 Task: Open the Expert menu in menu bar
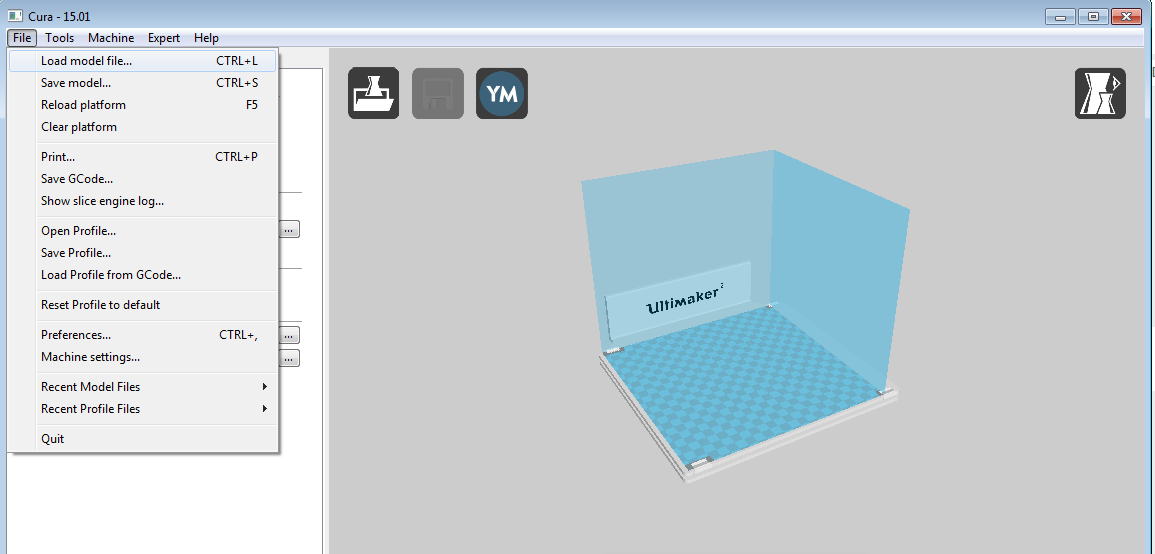164,38
